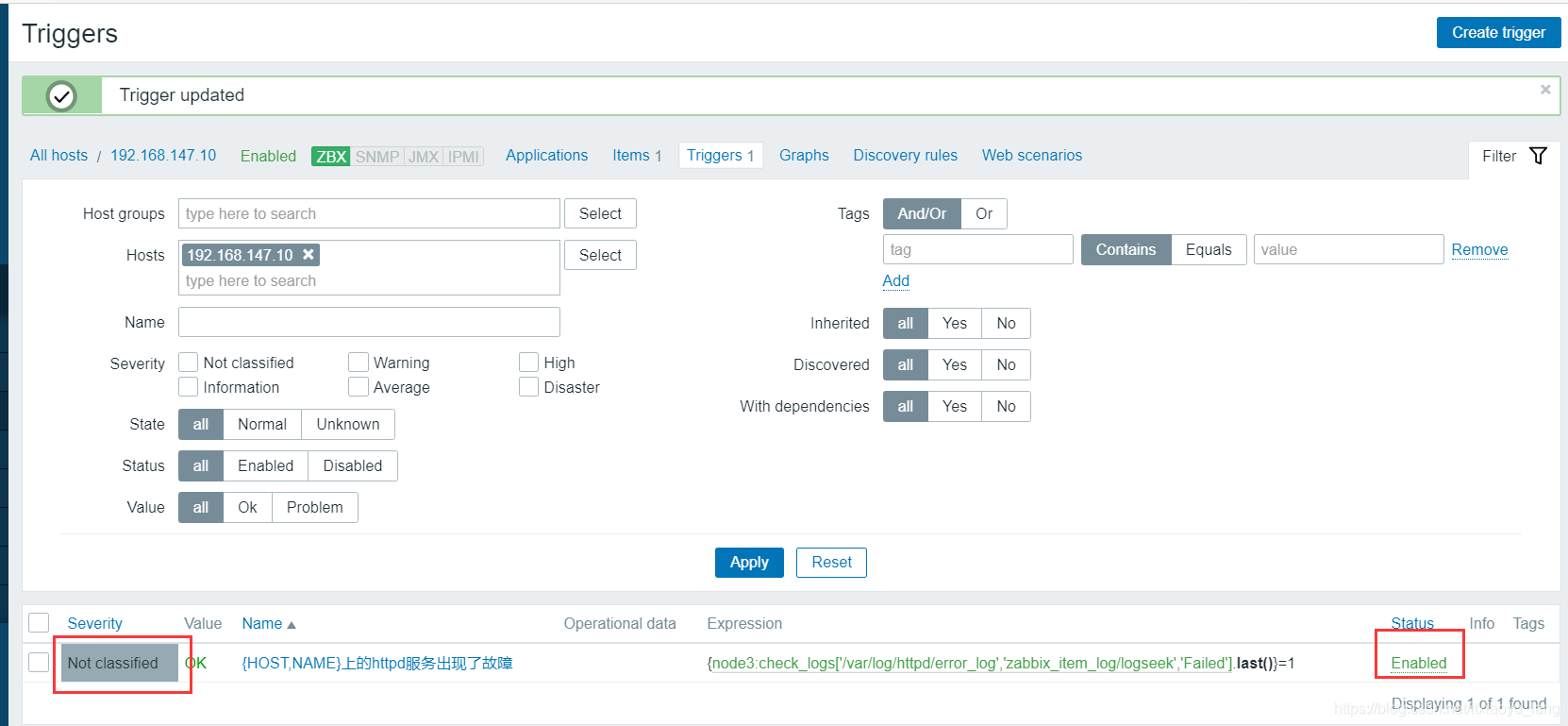This screenshot has height=726, width=1568.
Task: Click the All hosts breadcrumb link
Action: [x=58, y=155]
